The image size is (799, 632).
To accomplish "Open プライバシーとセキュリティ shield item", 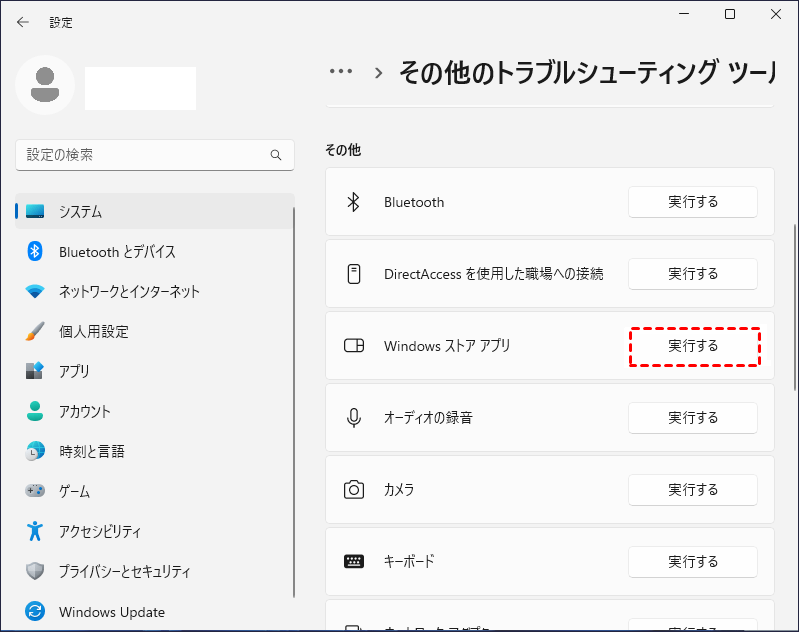I will pyautogui.click(x=124, y=572).
